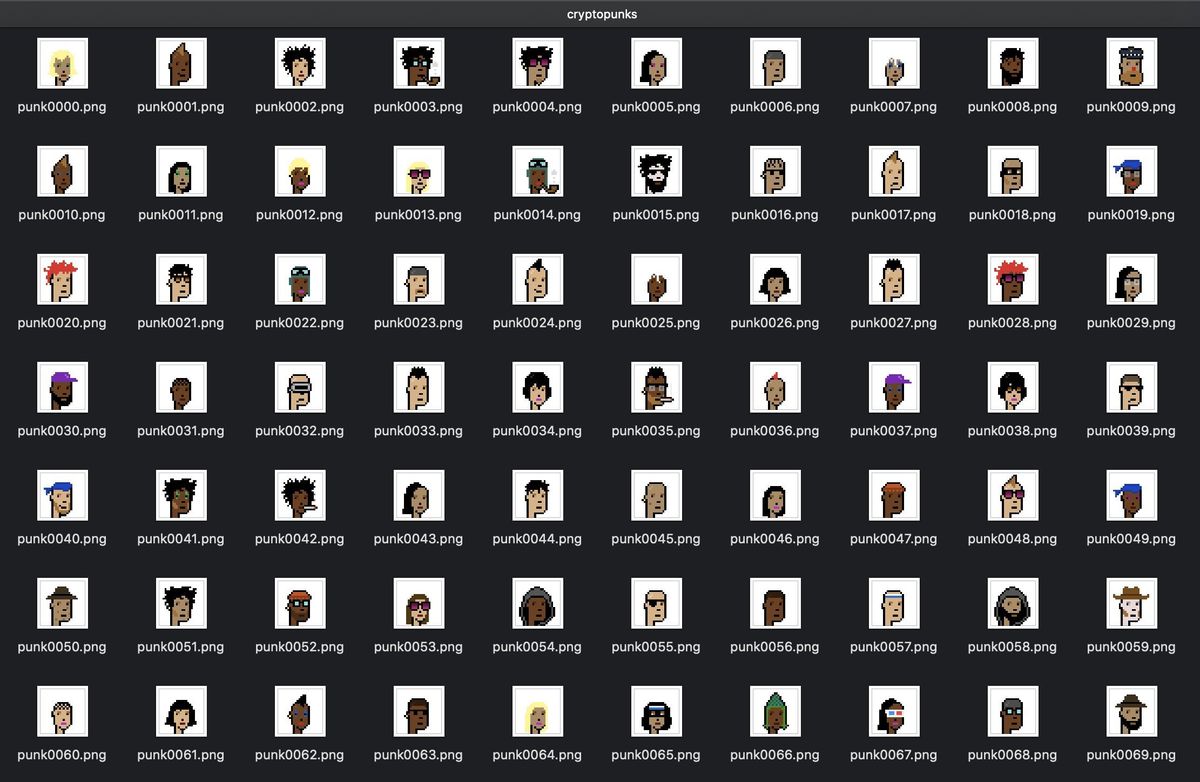Select the label punk0068.png
Screen dimensions: 1200x782
pos(1012,755)
